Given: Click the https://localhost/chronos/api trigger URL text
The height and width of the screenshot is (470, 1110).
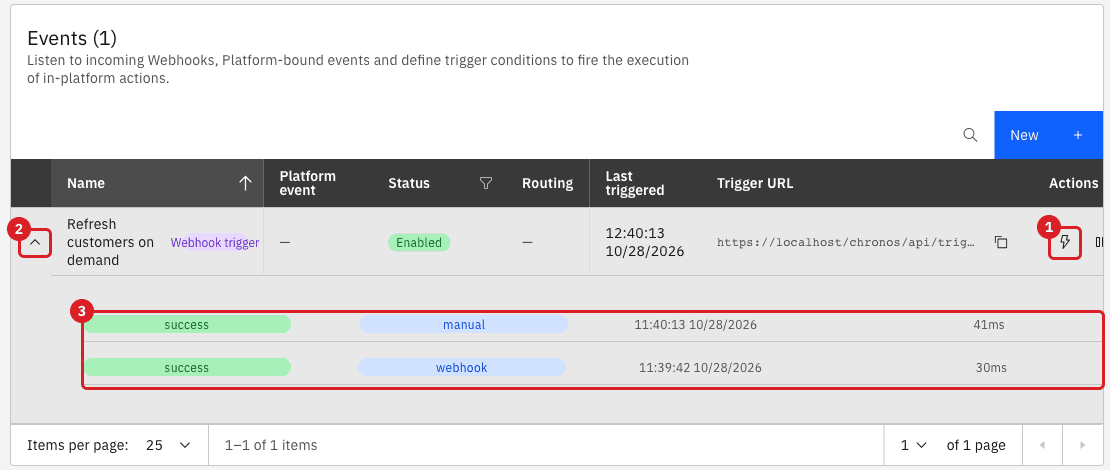Looking at the screenshot, I should (x=846, y=242).
